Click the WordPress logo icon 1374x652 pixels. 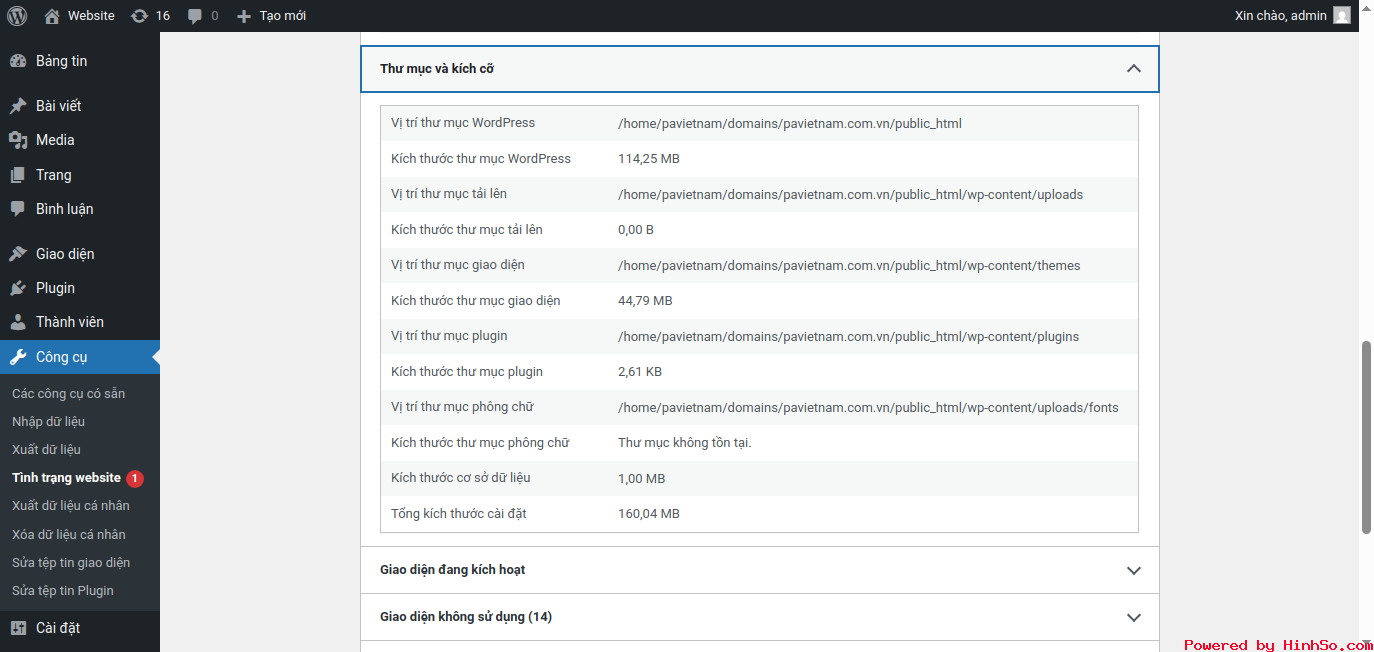[x=17, y=16]
